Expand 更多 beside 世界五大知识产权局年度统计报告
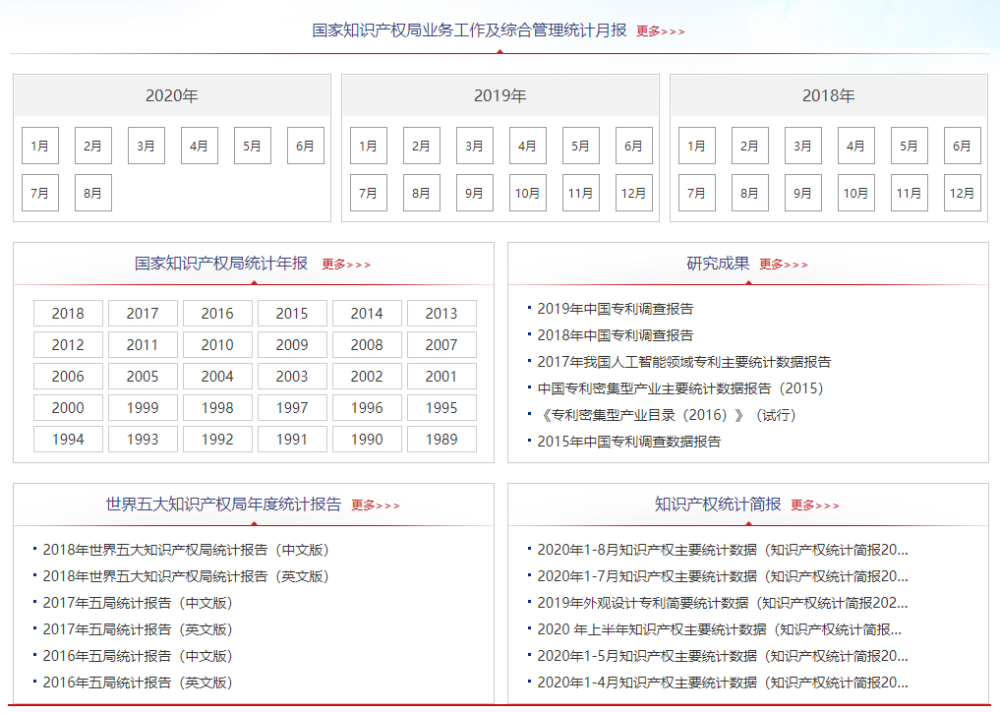The image size is (1000, 713). (x=375, y=506)
